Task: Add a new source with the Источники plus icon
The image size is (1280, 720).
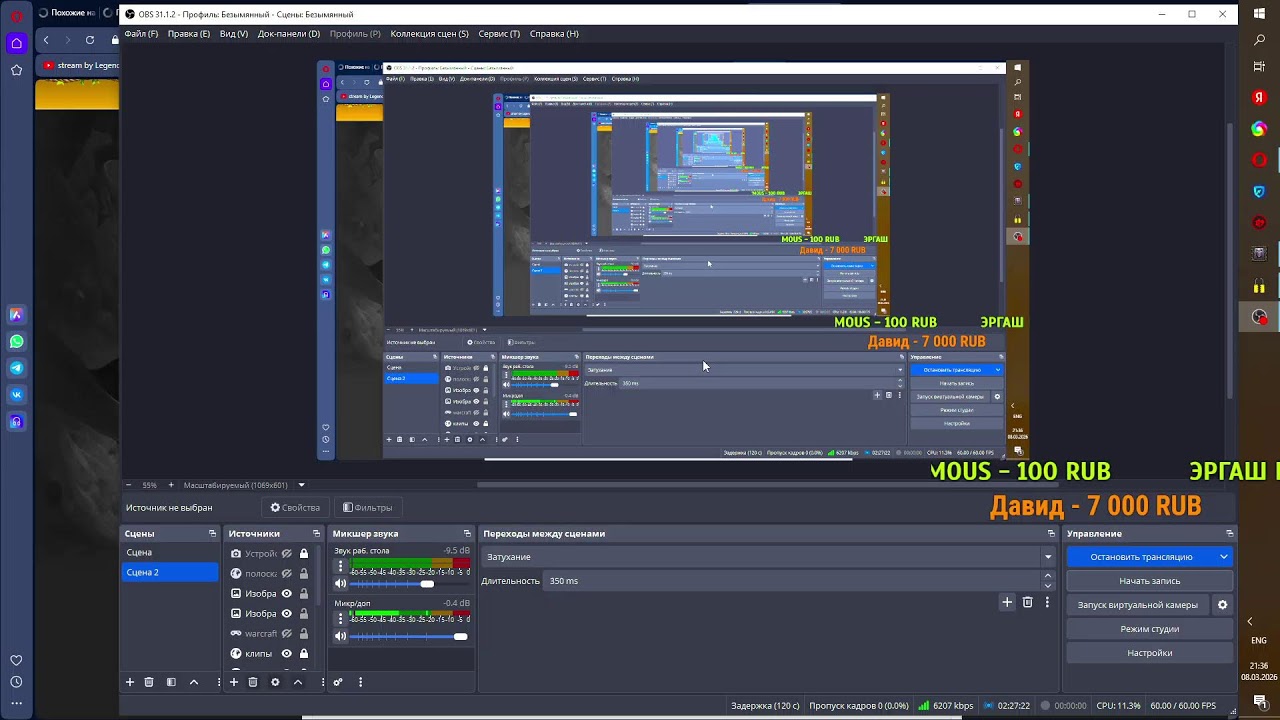Action: click(x=233, y=682)
